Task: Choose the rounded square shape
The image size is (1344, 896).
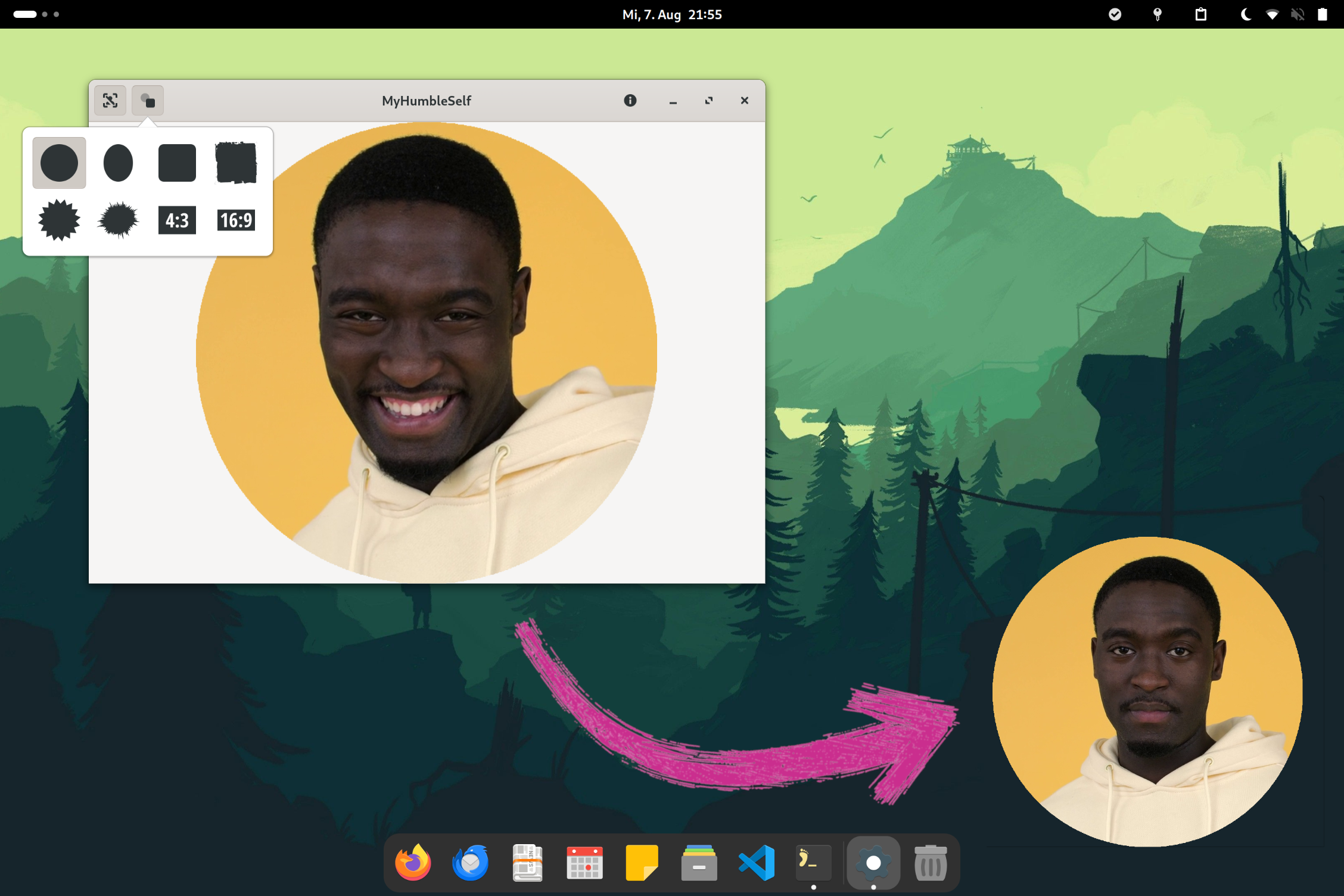Action: click(177, 163)
